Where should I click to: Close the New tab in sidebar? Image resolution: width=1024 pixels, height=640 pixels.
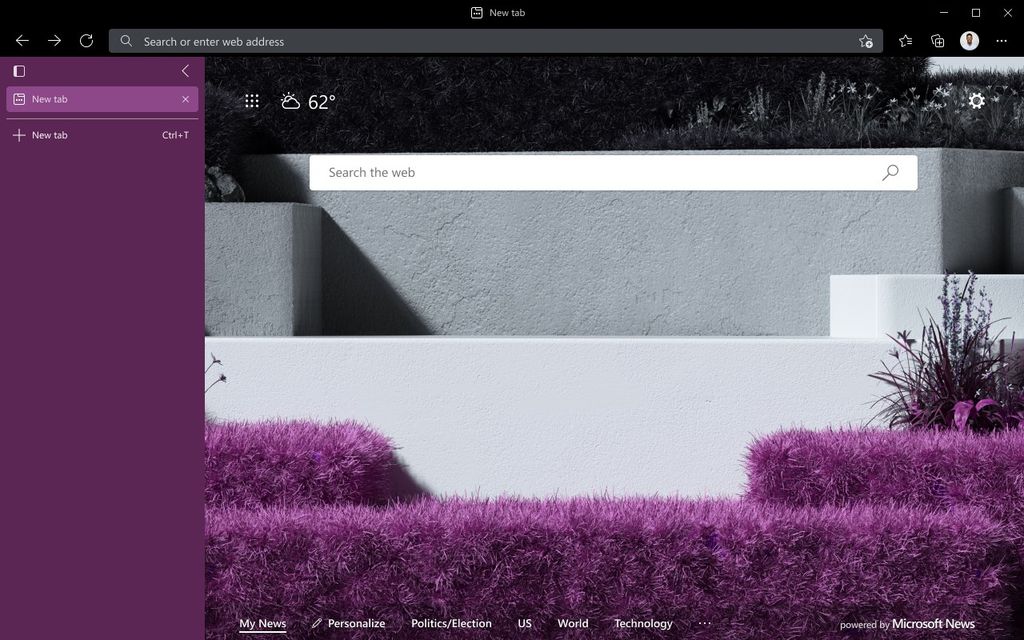click(x=185, y=99)
